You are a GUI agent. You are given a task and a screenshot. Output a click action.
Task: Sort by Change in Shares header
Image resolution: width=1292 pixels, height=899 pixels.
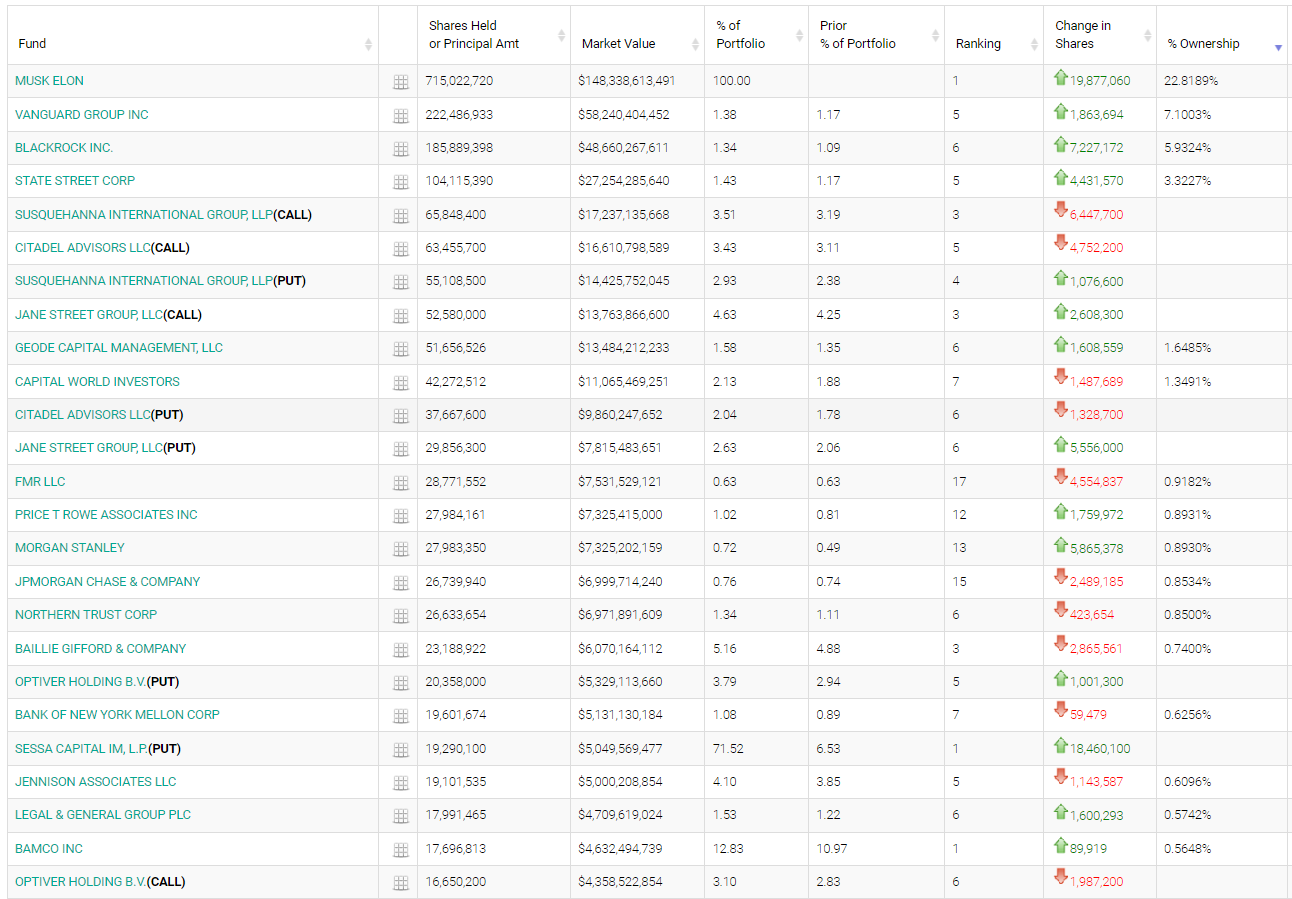pyautogui.click(x=1100, y=35)
